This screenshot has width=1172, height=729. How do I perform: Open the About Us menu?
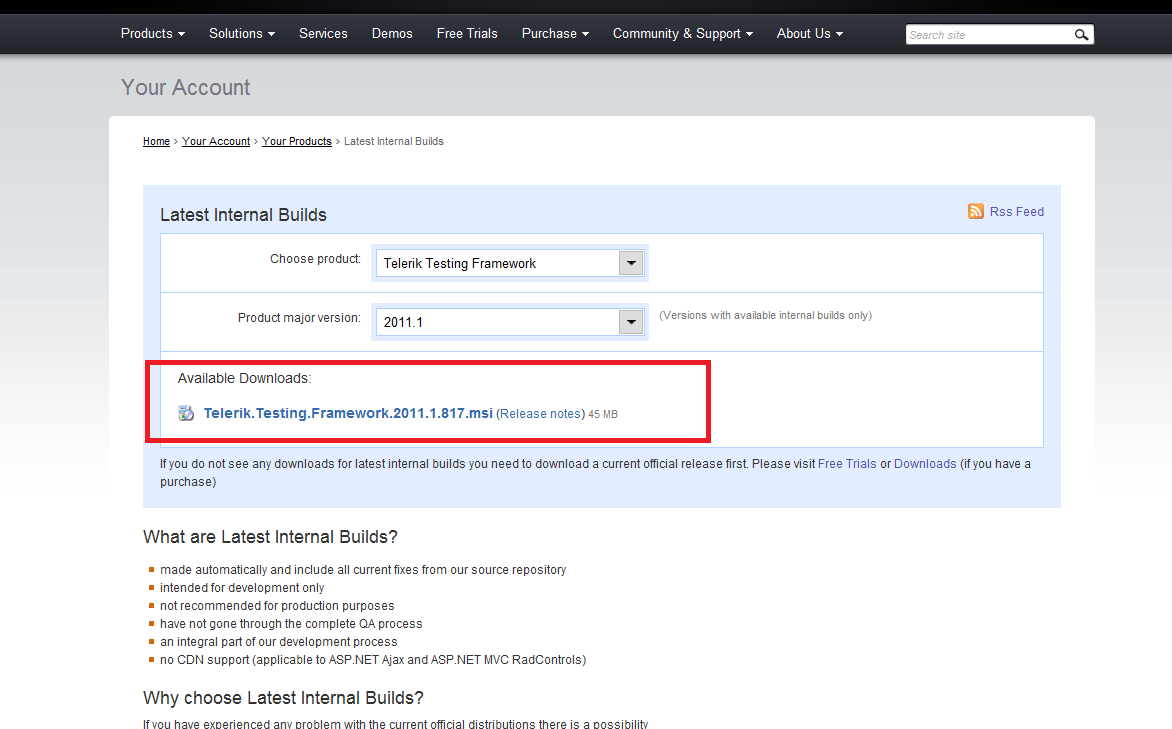pyautogui.click(x=809, y=34)
